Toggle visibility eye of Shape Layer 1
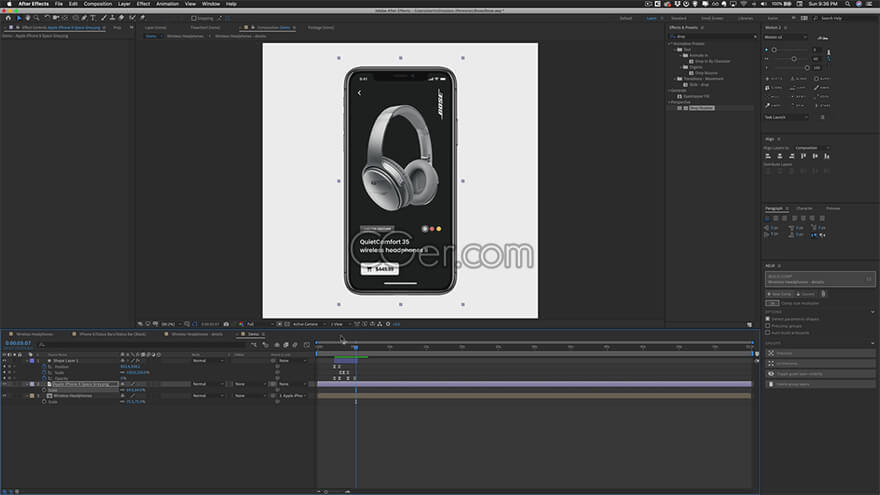Screen dimensions: 880x495 pos(4,361)
